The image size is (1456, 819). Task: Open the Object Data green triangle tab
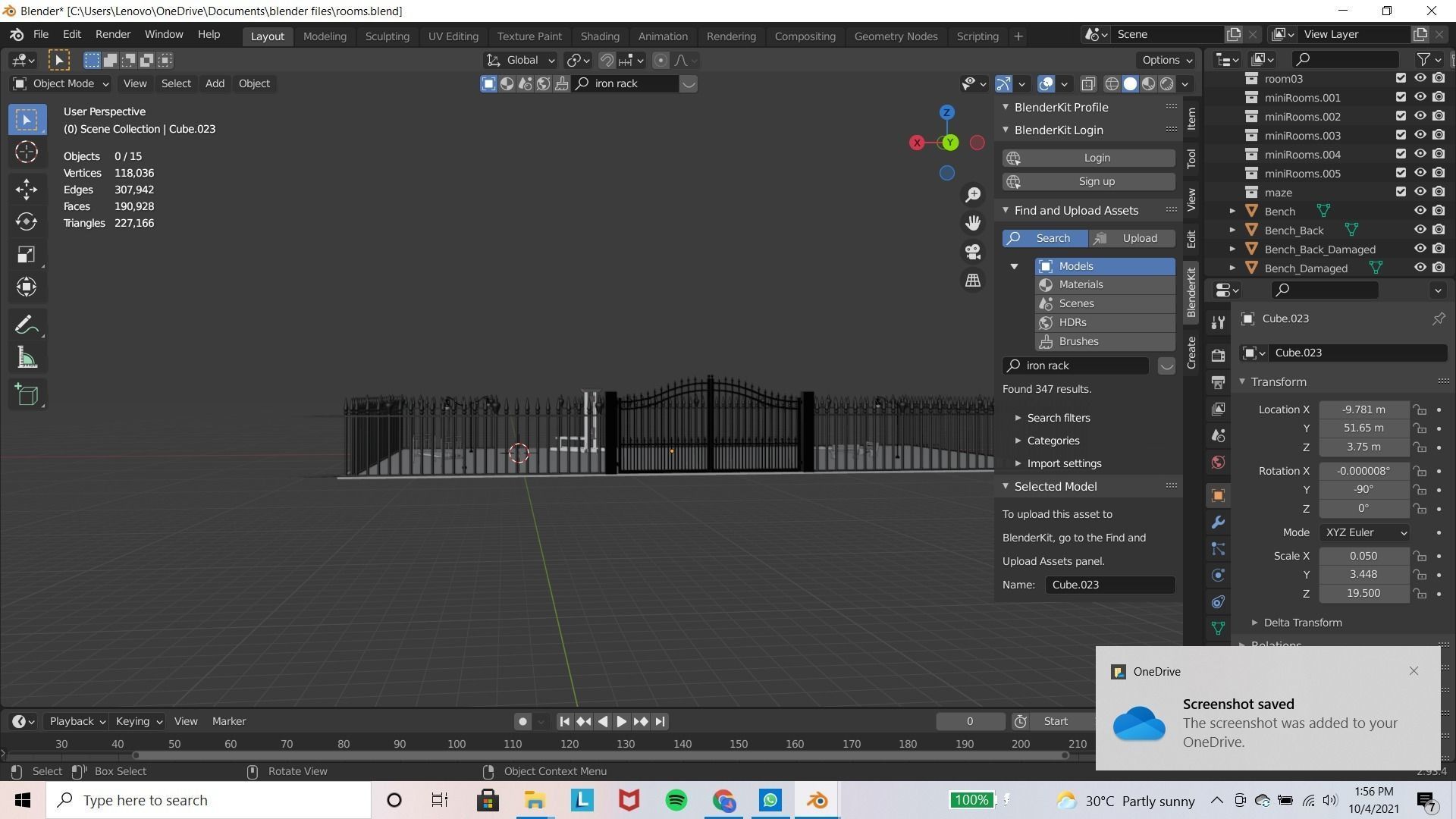pos(1218,629)
